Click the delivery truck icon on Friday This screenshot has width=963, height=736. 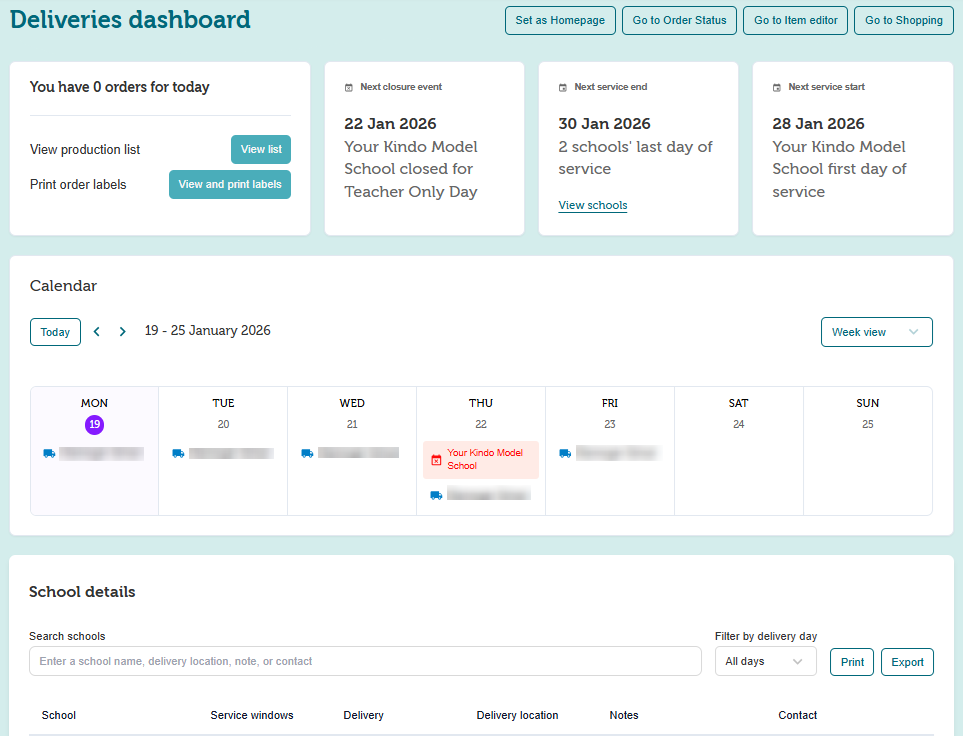pos(565,453)
